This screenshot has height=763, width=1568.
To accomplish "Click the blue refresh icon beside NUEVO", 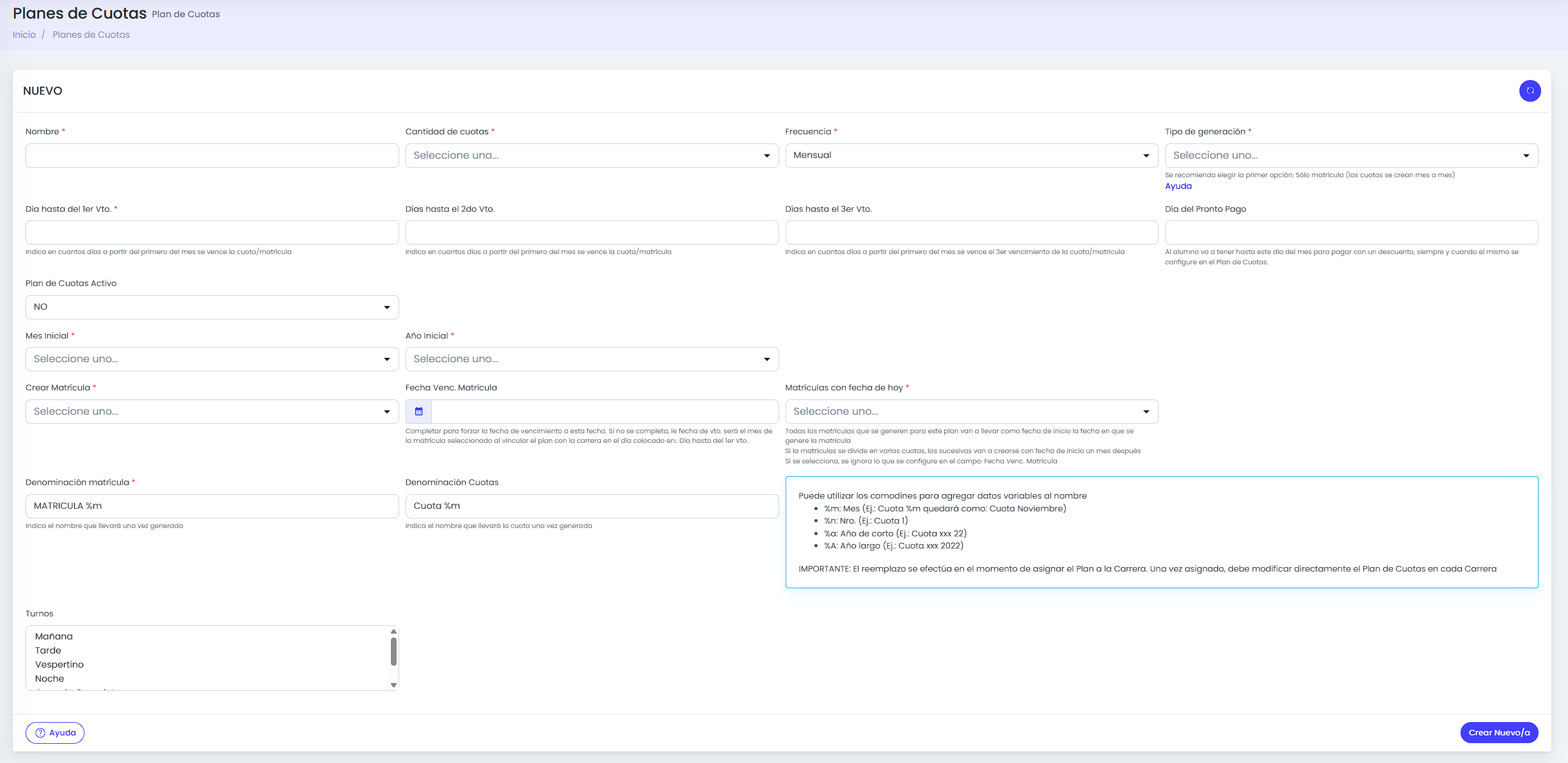I will coord(1530,91).
